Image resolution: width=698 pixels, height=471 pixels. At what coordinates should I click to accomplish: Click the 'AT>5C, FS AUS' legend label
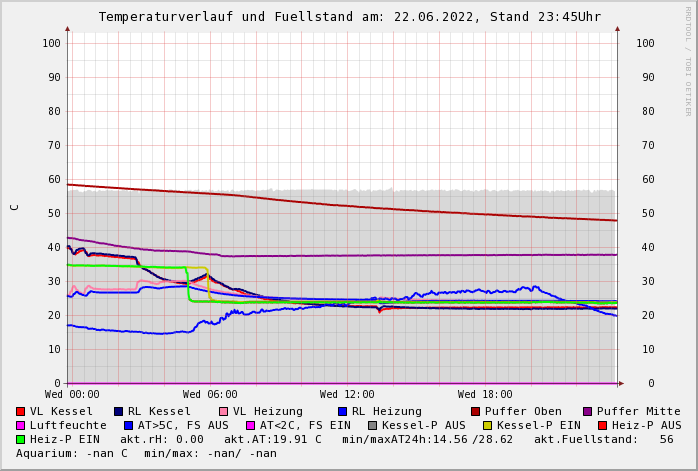(x=183, y=425)
